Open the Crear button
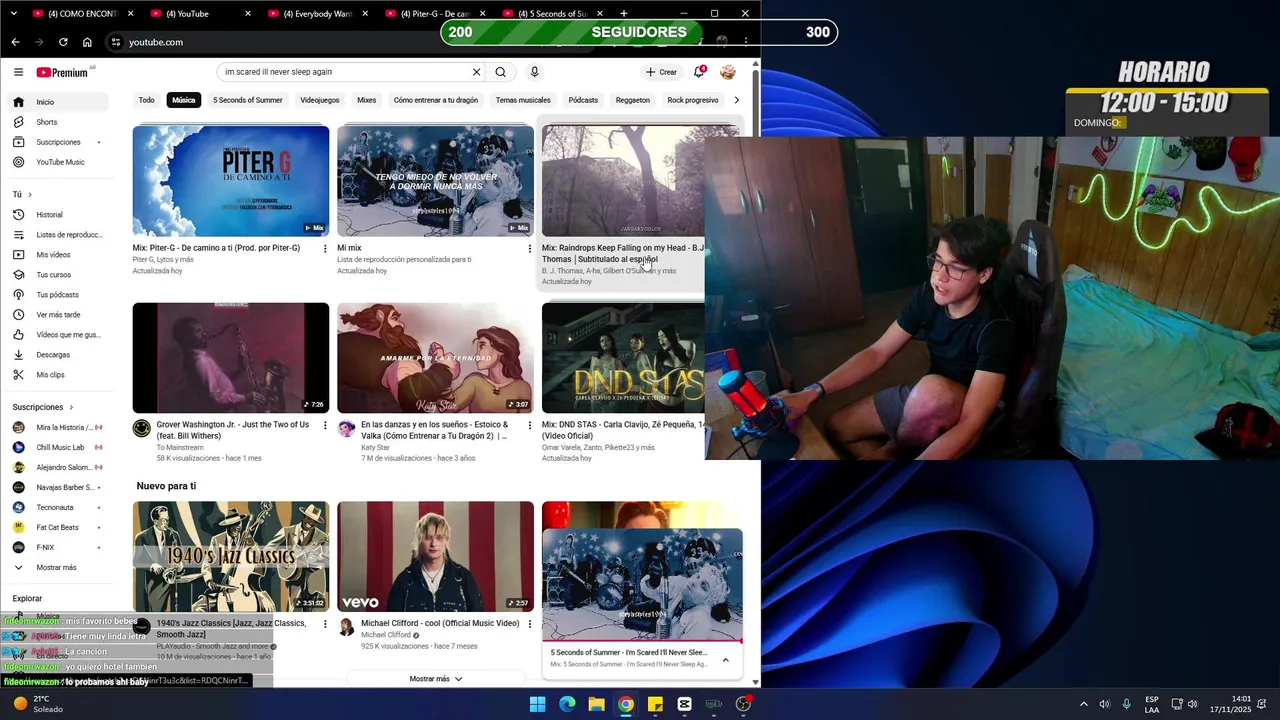Viewport: 1280px width, 720px height. coord(661,72)
